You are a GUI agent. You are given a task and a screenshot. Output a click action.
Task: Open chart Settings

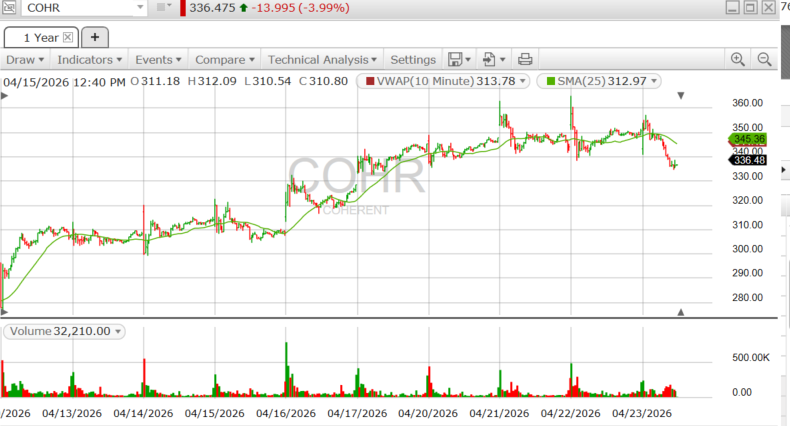point(413,59)
